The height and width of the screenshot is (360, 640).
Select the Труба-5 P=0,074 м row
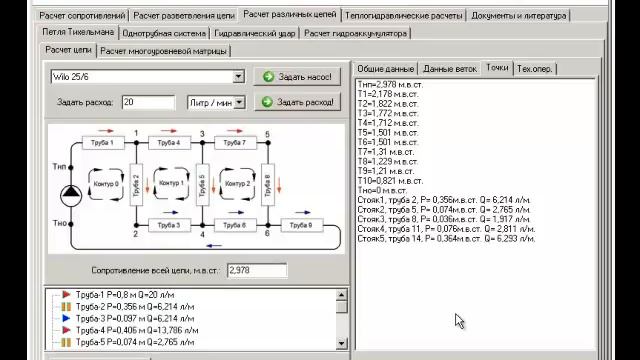pos(135,342)
